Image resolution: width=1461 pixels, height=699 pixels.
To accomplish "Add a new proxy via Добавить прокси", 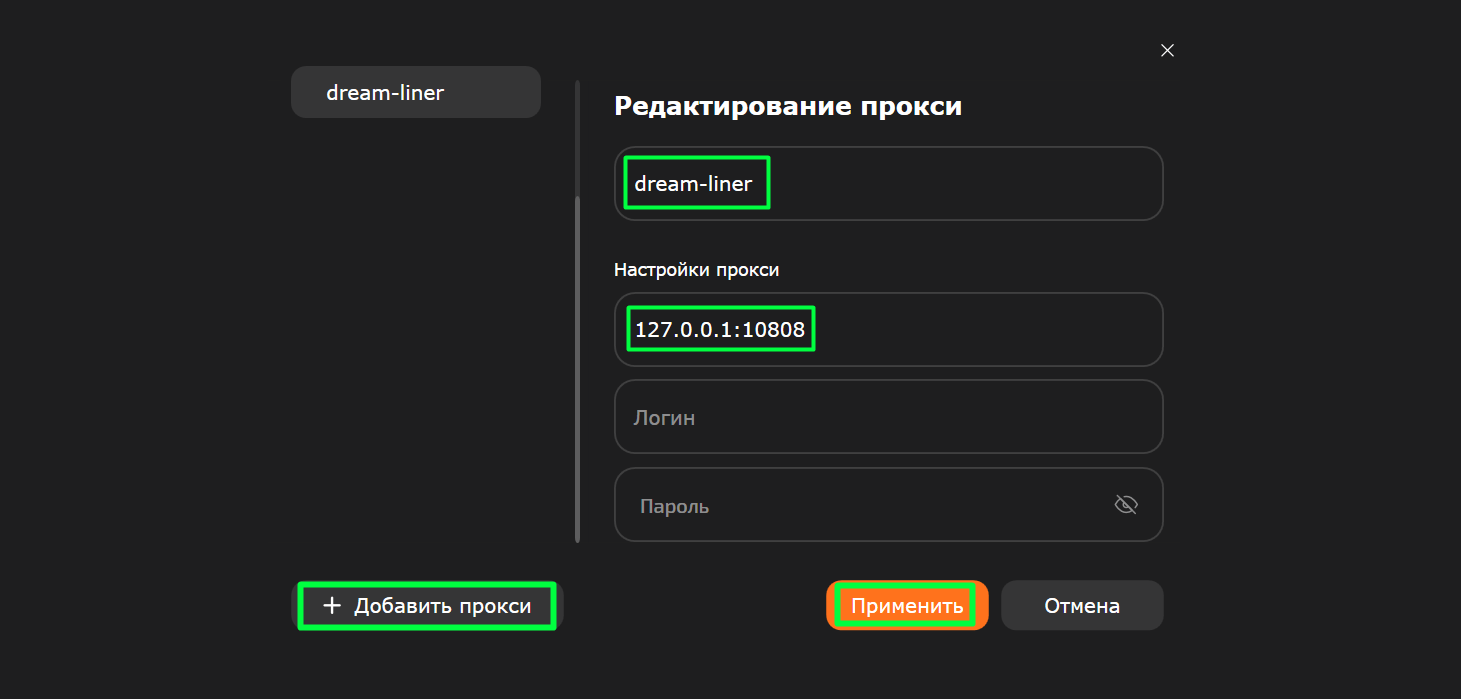I will pyautogui.click(x=427, y=605).
